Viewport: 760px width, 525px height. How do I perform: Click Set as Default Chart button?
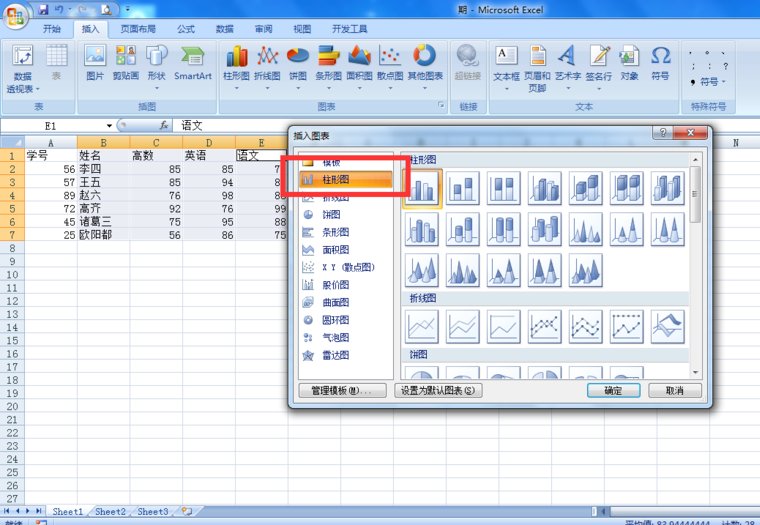(438, 390)
